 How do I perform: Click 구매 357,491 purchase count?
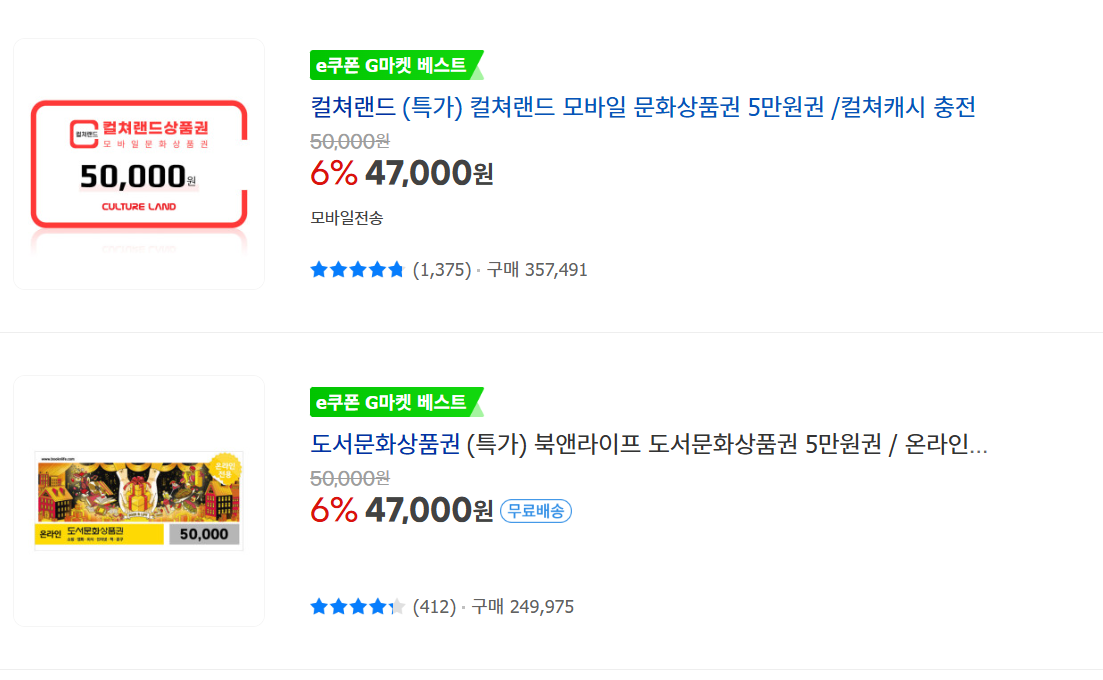pyautogui.click(x=537, y=270)
